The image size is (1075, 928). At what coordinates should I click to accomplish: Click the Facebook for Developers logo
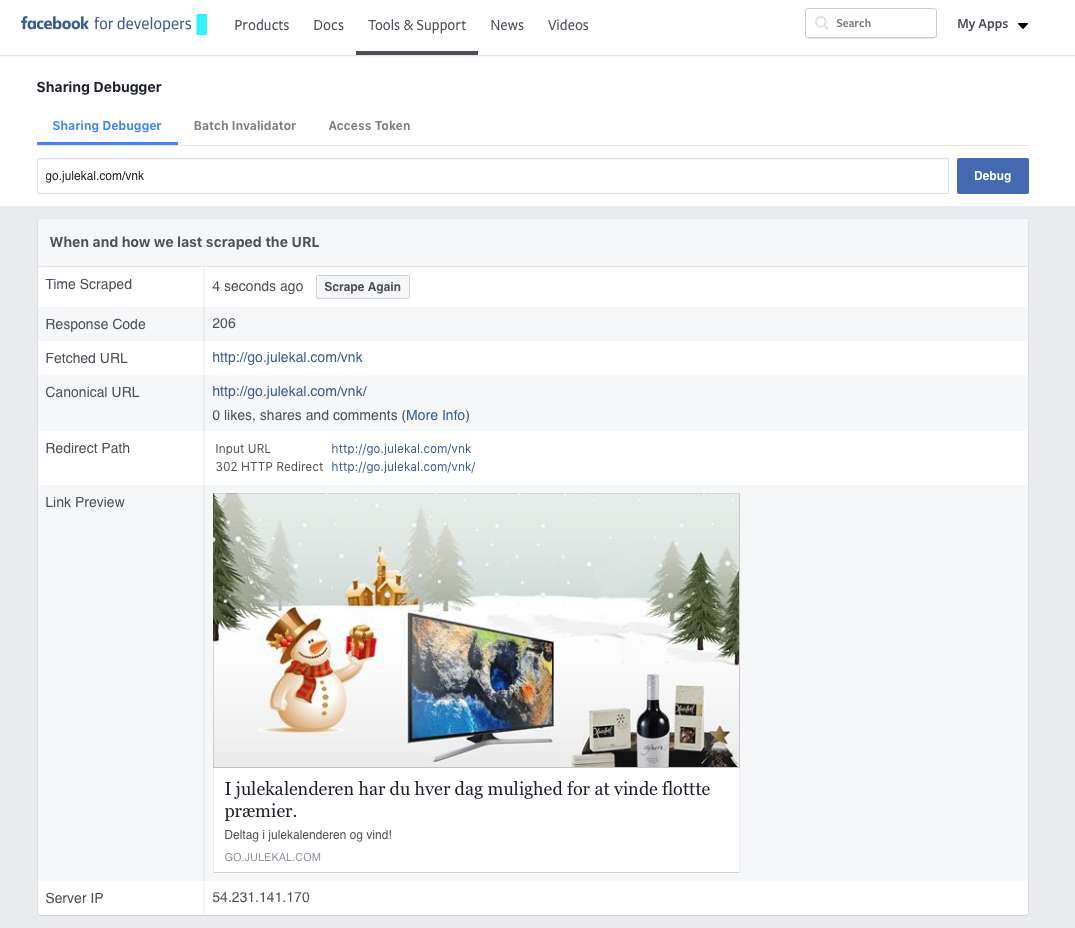pyautogui.click(x=106, y=24)
